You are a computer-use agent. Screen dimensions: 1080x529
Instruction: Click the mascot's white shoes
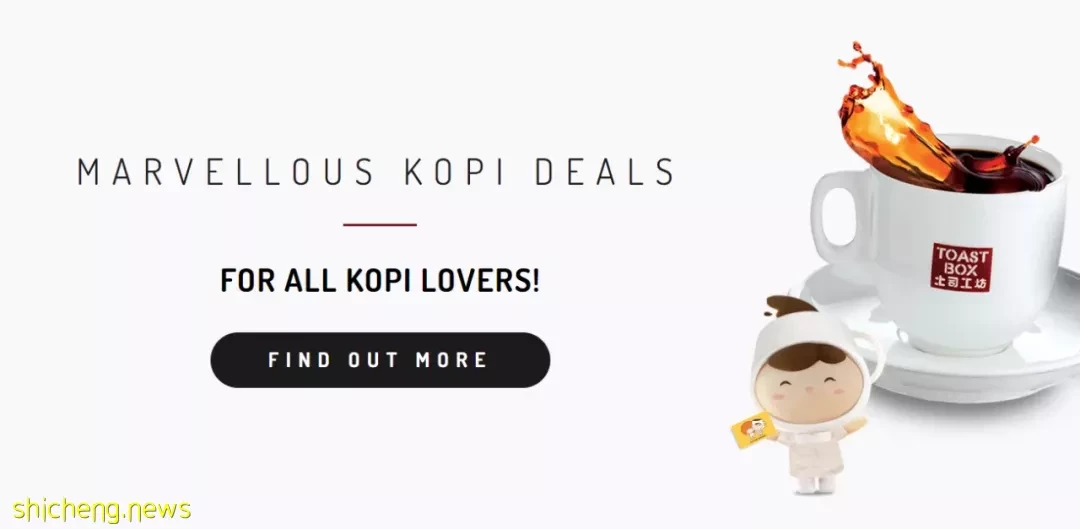tap(815, 484)
